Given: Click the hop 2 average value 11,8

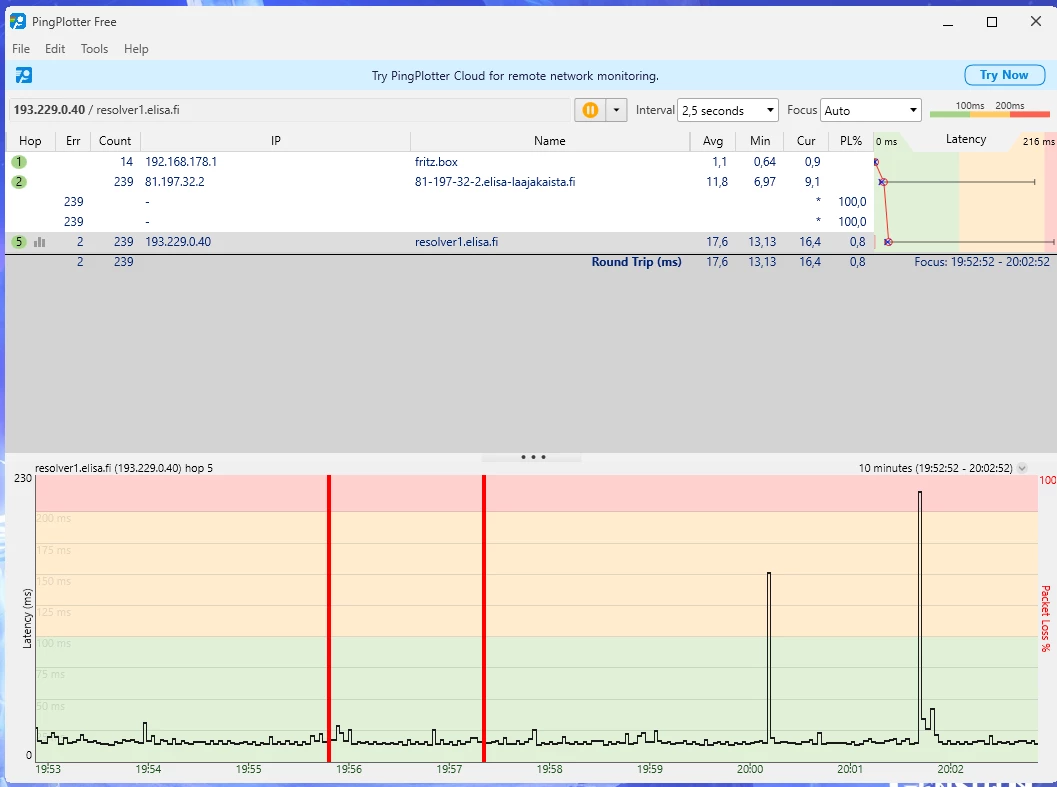Looking at the screenshot, I should click(717, 181).
